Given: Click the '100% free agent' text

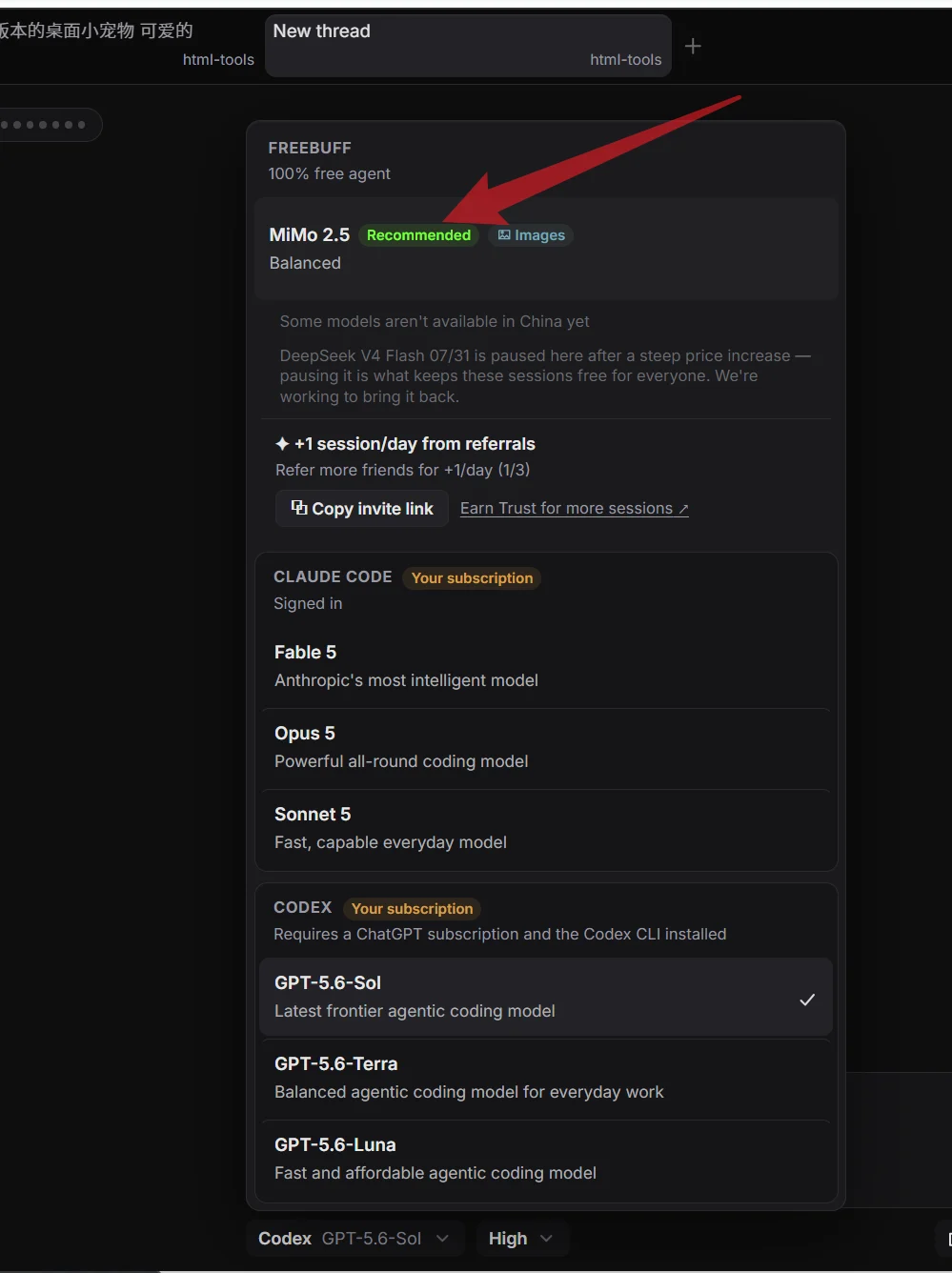Looking at the screenshot, I should pyautogui.click(x=329, y=173).
